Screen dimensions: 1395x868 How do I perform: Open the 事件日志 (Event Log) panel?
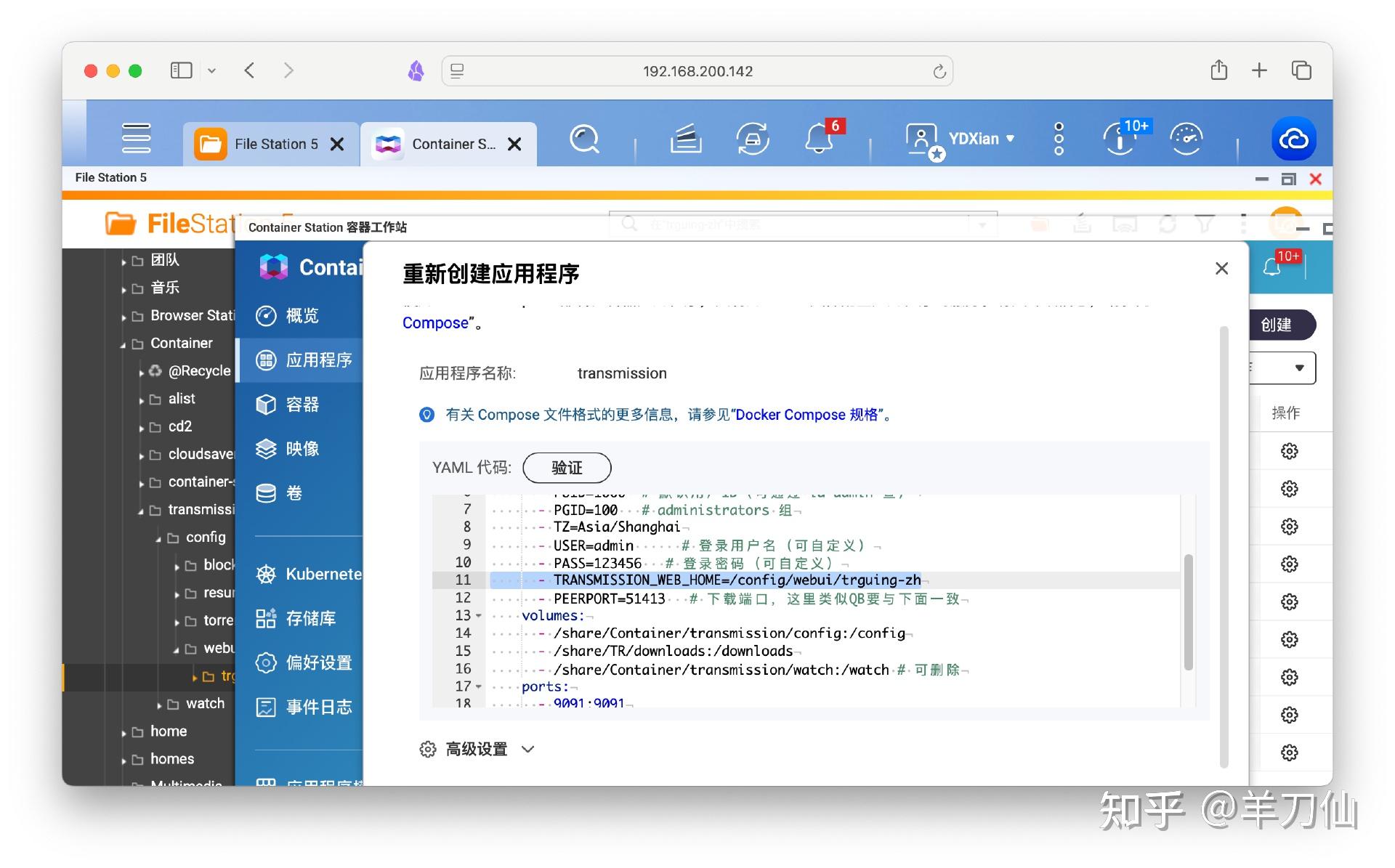point(318,707)
